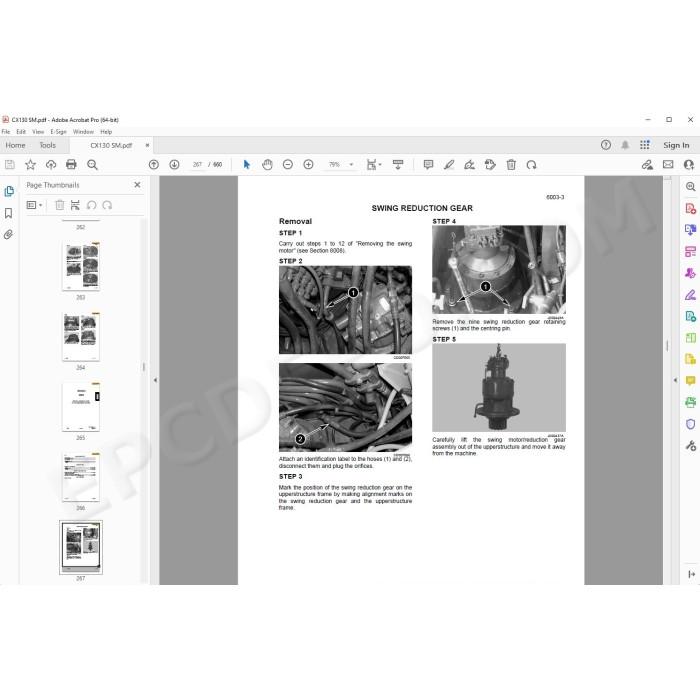Screen dimensions: 700x700
Task: Open the scrolling mode toolbar icon
Action: click(398, 165)
